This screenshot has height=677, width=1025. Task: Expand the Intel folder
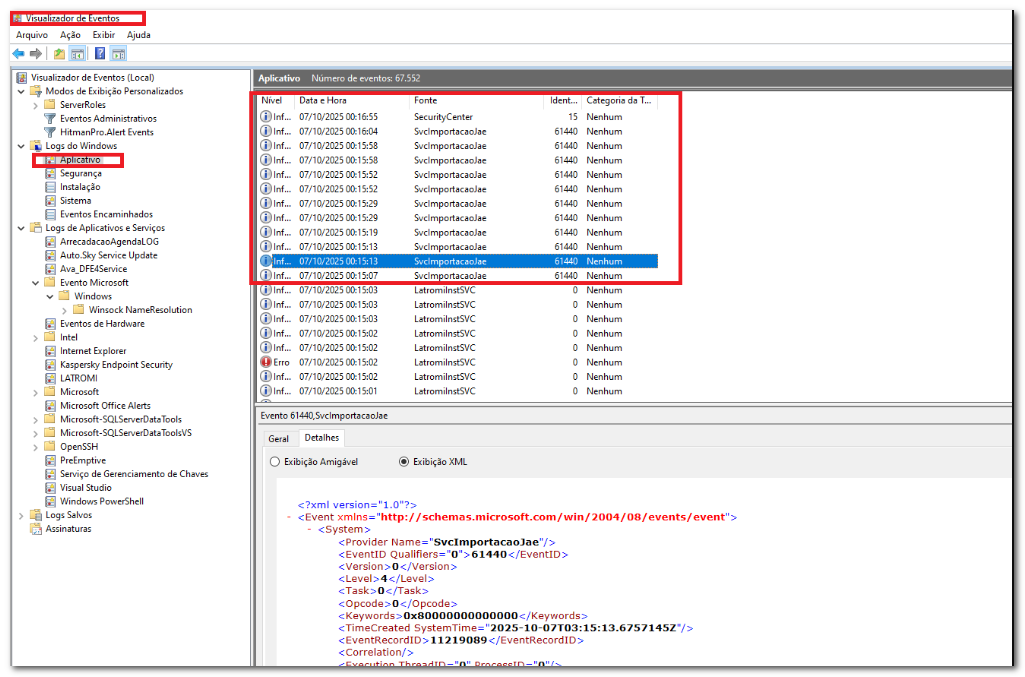click(x=35, y=338)
